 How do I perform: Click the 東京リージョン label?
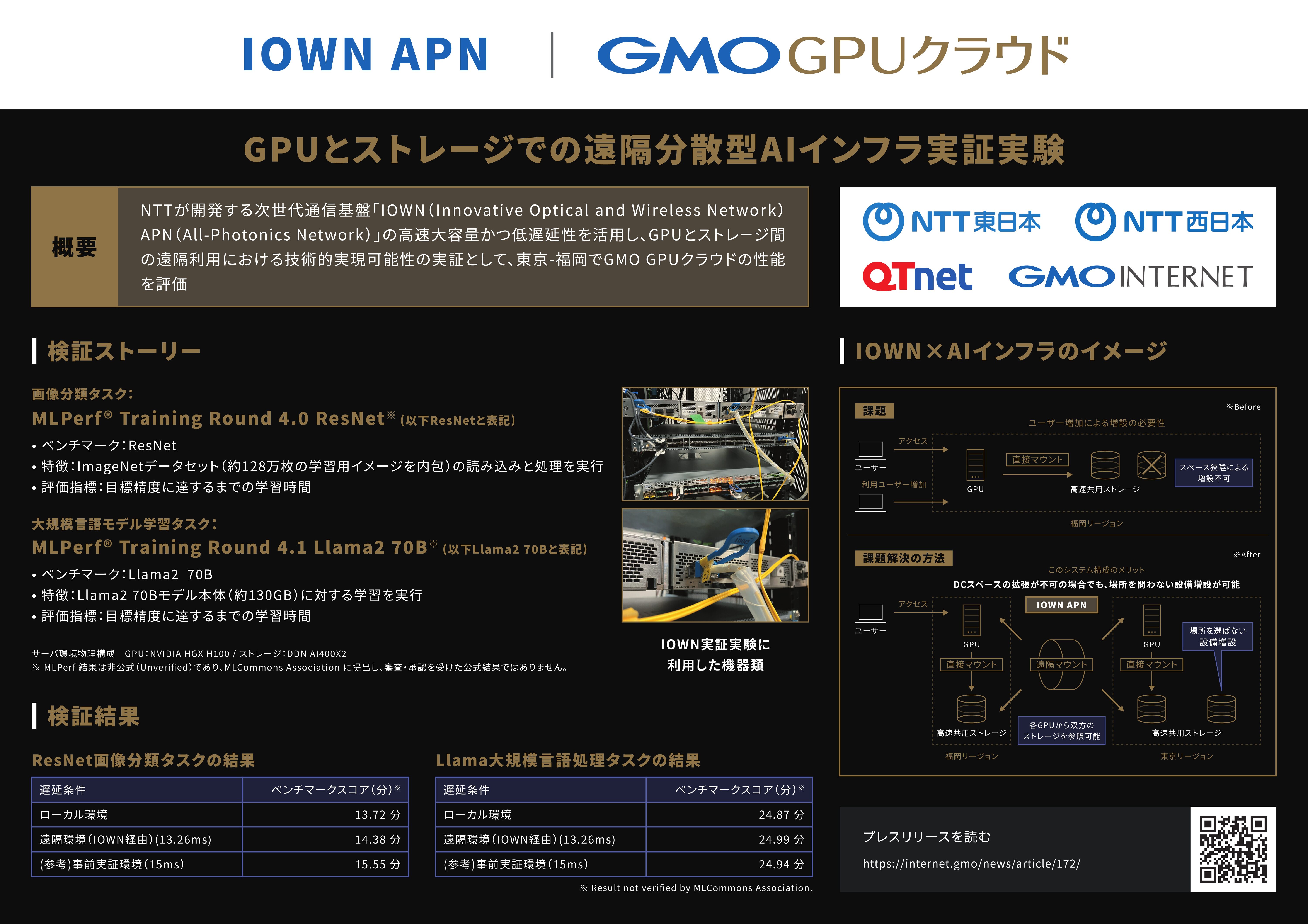click(x=1187, y=756)
